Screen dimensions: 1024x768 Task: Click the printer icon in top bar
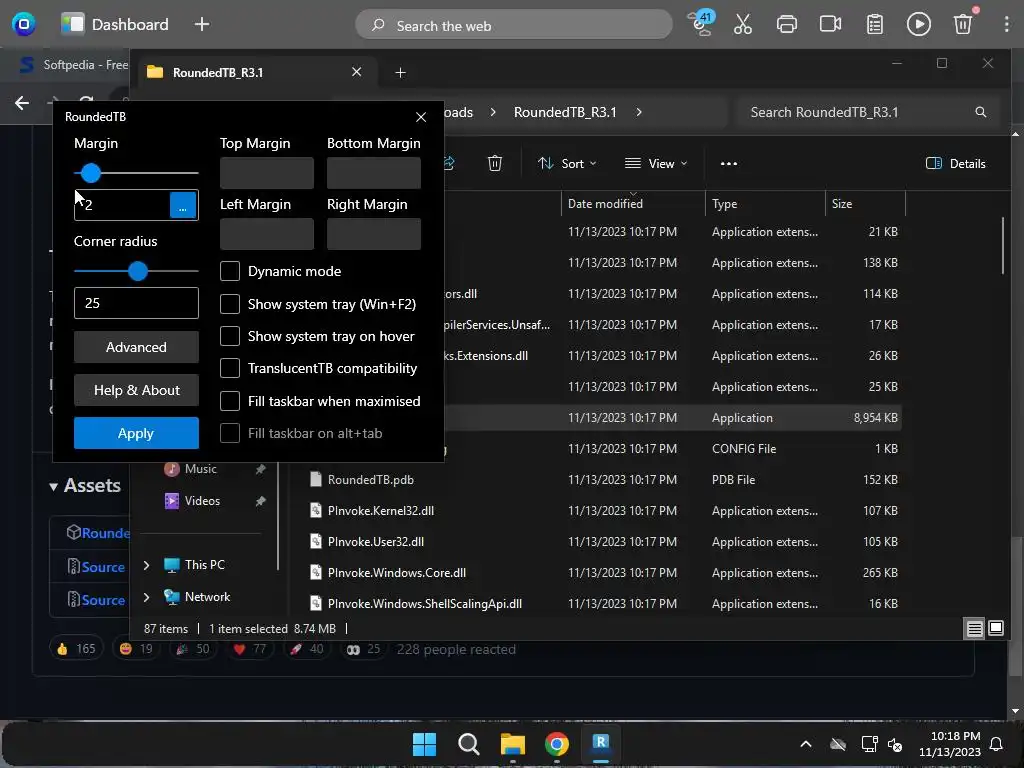coord(786,25)
